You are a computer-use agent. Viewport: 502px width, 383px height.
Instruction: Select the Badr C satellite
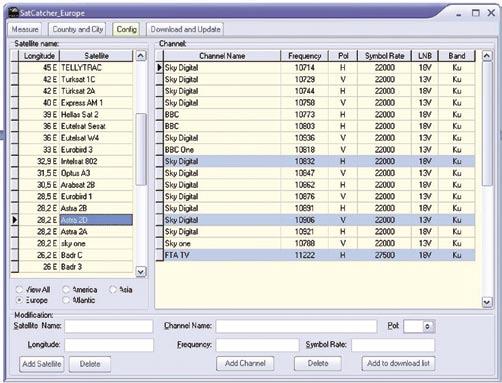(x=76, y=255)
